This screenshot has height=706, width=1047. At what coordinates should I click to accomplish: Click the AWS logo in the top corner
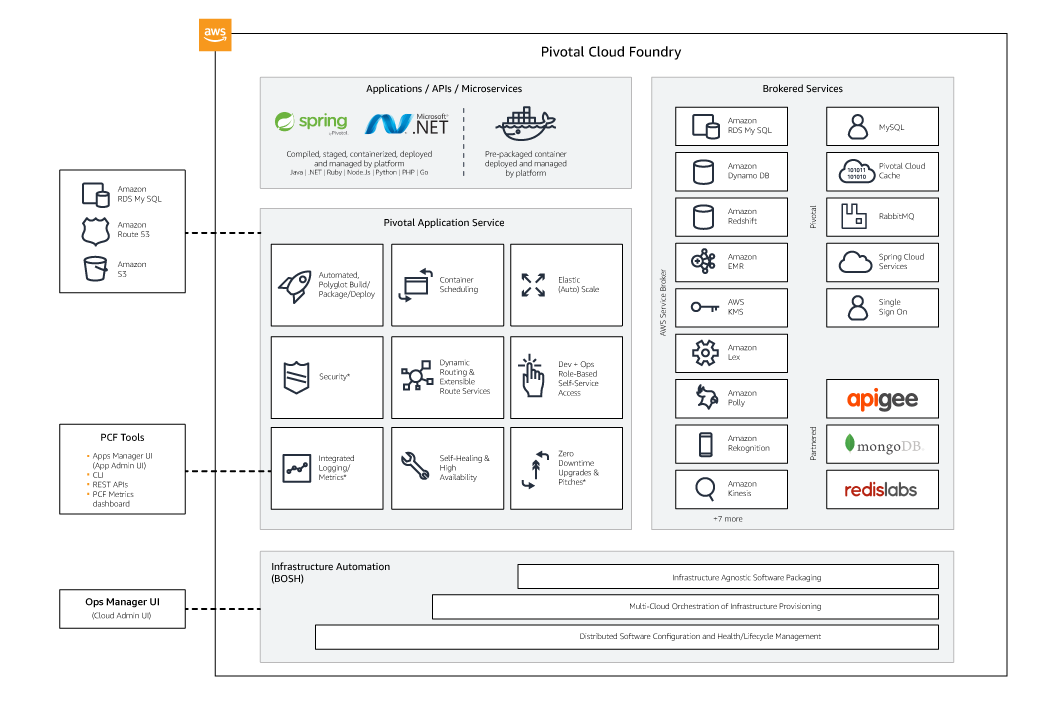pos(215,34)
